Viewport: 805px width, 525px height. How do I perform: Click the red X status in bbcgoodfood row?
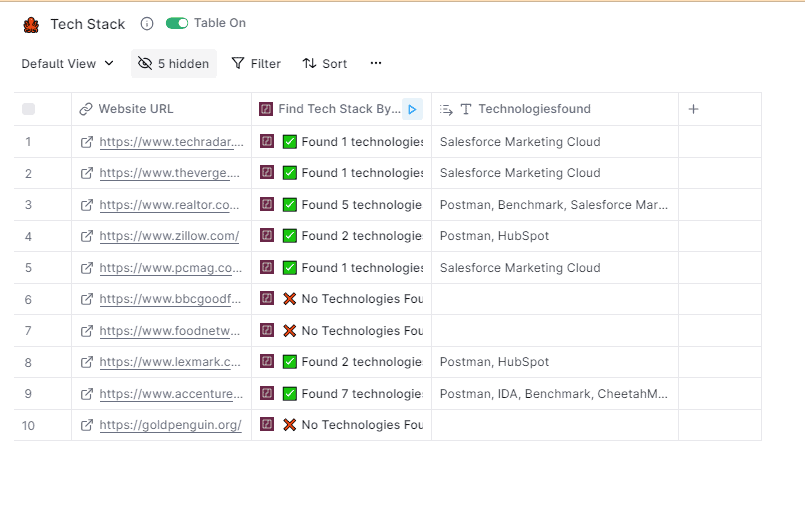click(290, 299)
